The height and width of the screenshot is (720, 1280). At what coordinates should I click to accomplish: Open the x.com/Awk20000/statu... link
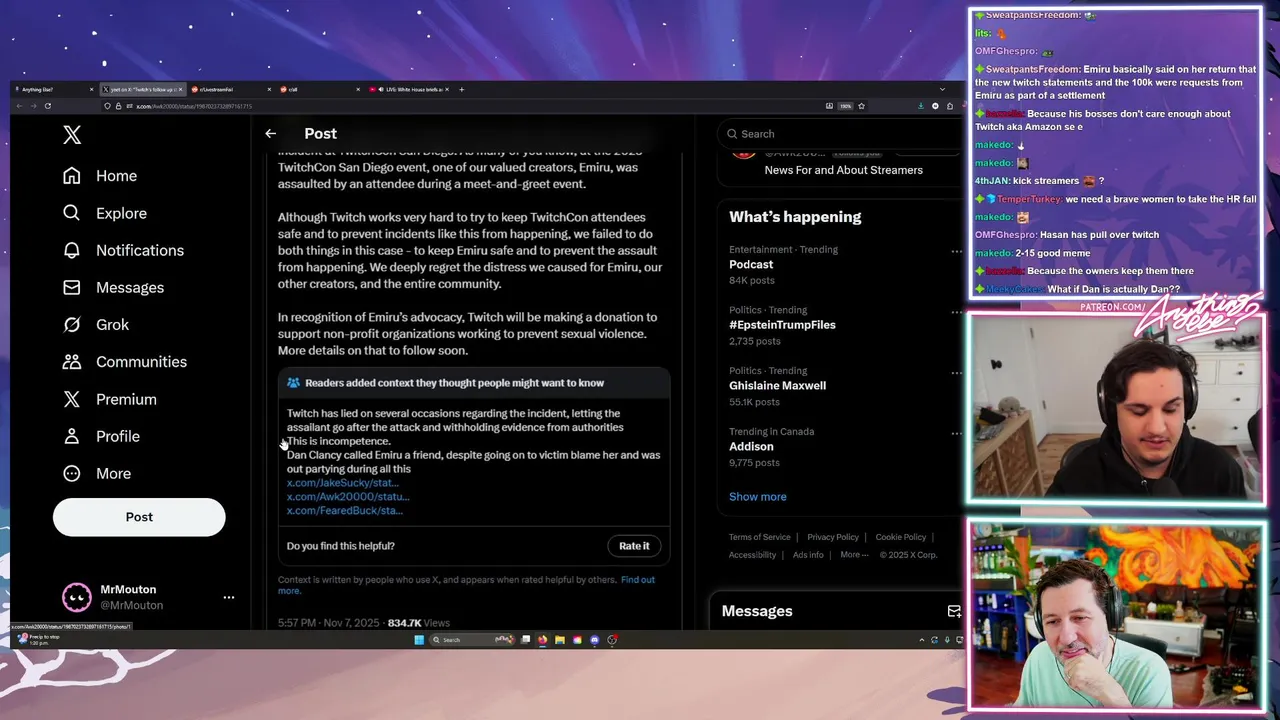(348, 497)
